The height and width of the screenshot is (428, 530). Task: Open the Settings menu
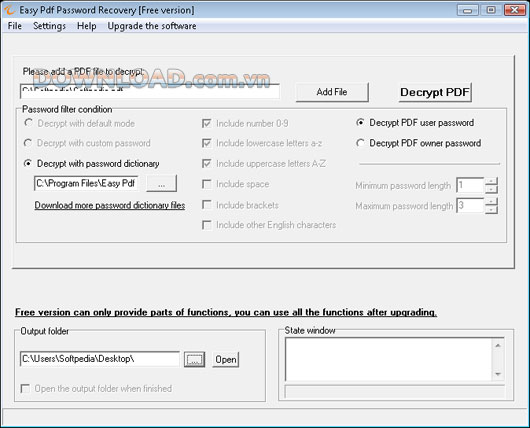[49, 26]
